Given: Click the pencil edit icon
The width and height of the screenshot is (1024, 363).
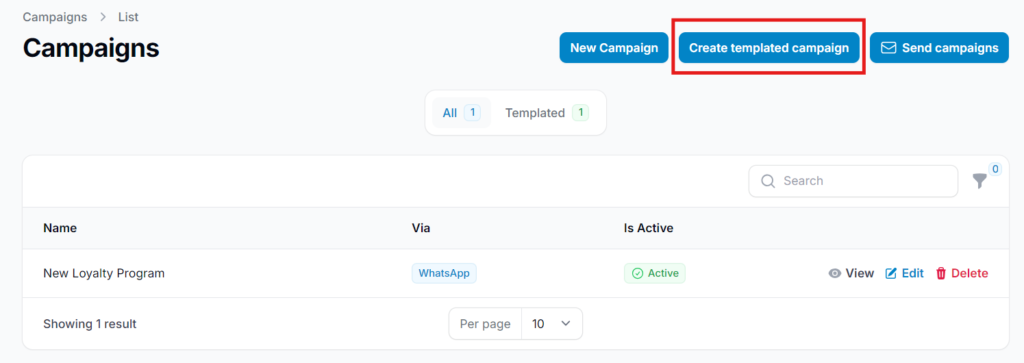Looking at the screenshot, I should pyautogui.click(x=891, y=274).
